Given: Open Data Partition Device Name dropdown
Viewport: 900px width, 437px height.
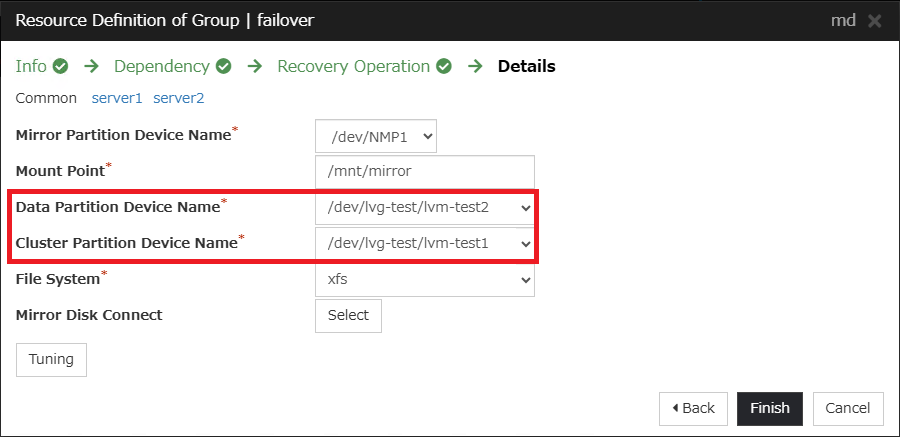Looking at the screenshot, I should click(424, 208).
